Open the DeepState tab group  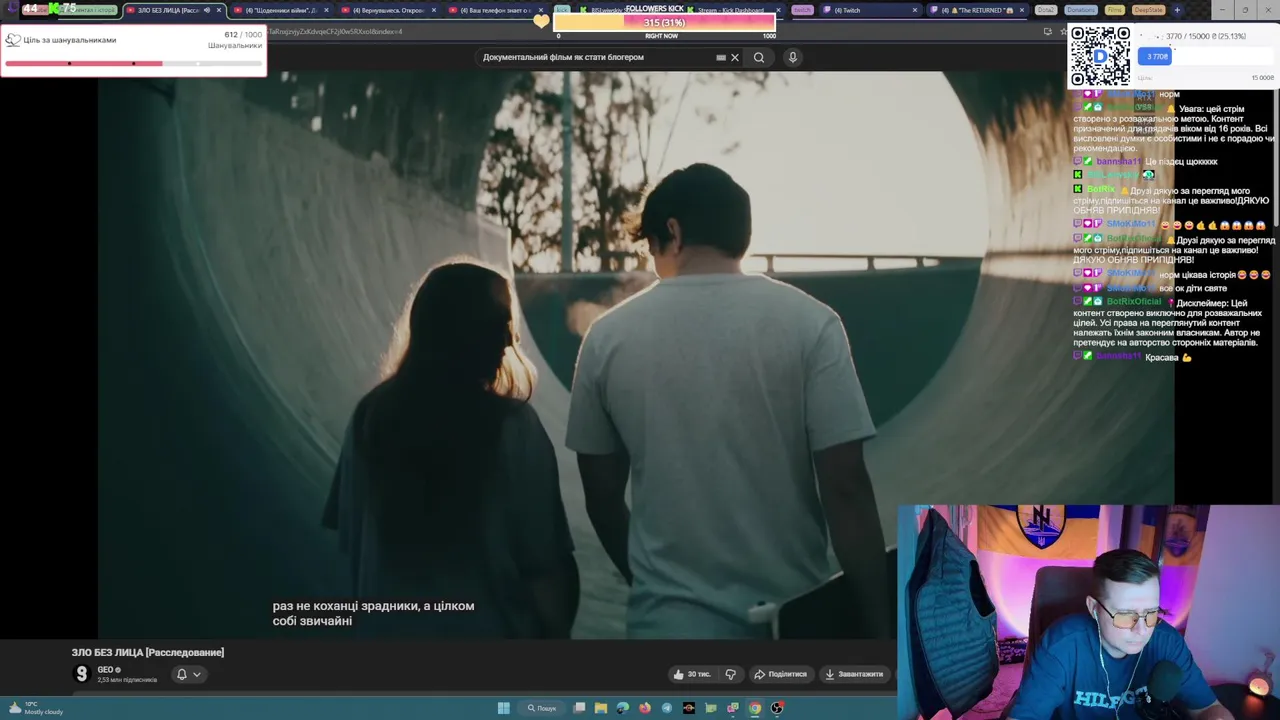[x=1148, y=10]
